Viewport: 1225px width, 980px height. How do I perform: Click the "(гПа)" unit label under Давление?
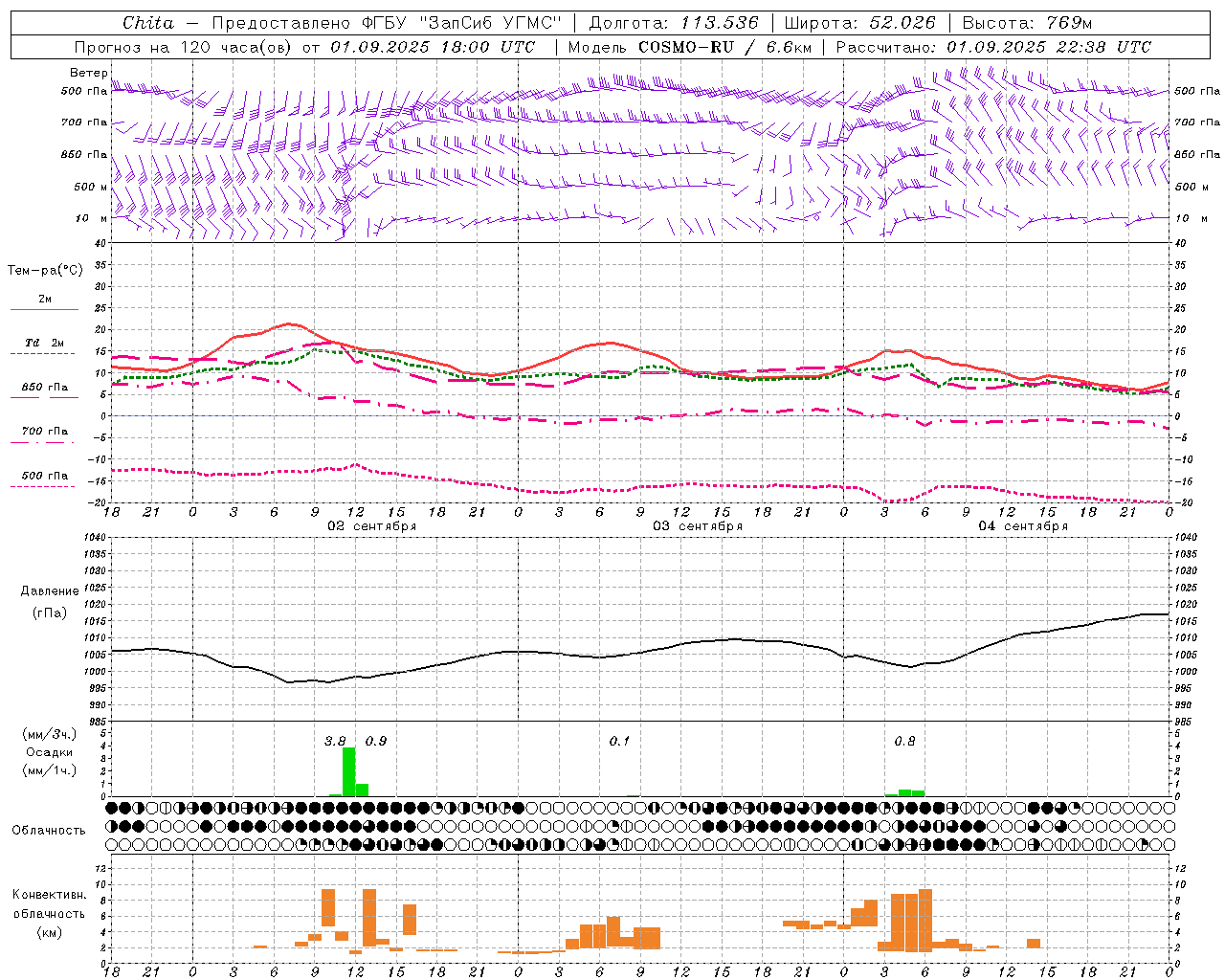pos(50,613)
